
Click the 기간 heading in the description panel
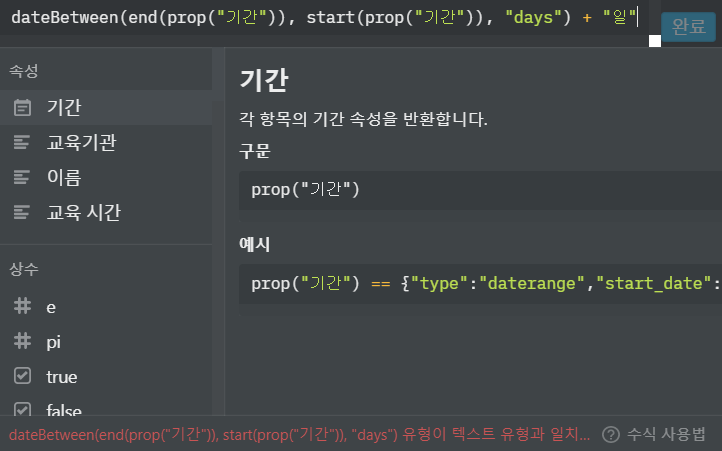(x=264, y=80)
